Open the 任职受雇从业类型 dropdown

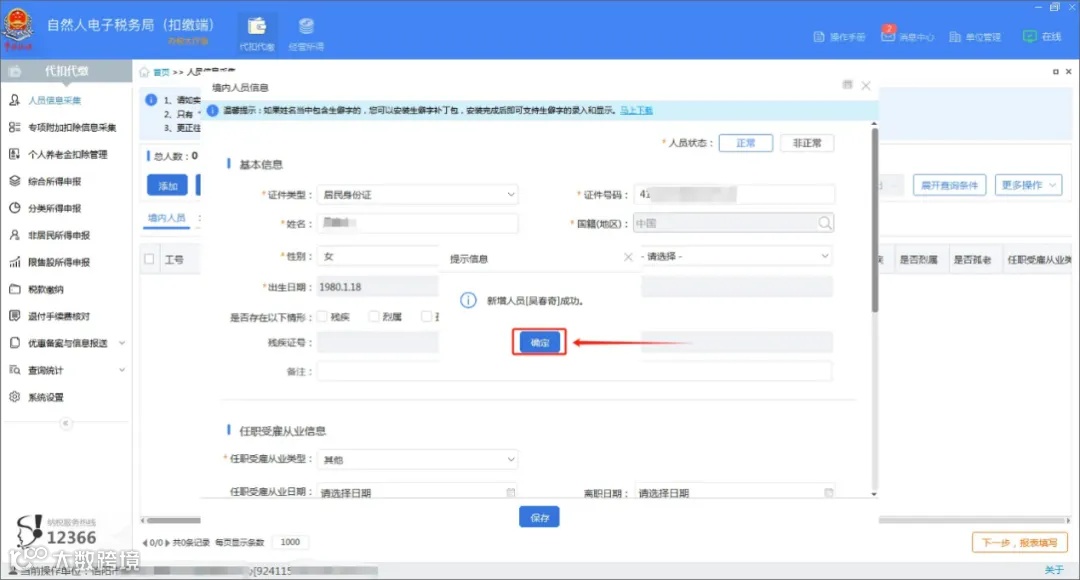(418, 459)
